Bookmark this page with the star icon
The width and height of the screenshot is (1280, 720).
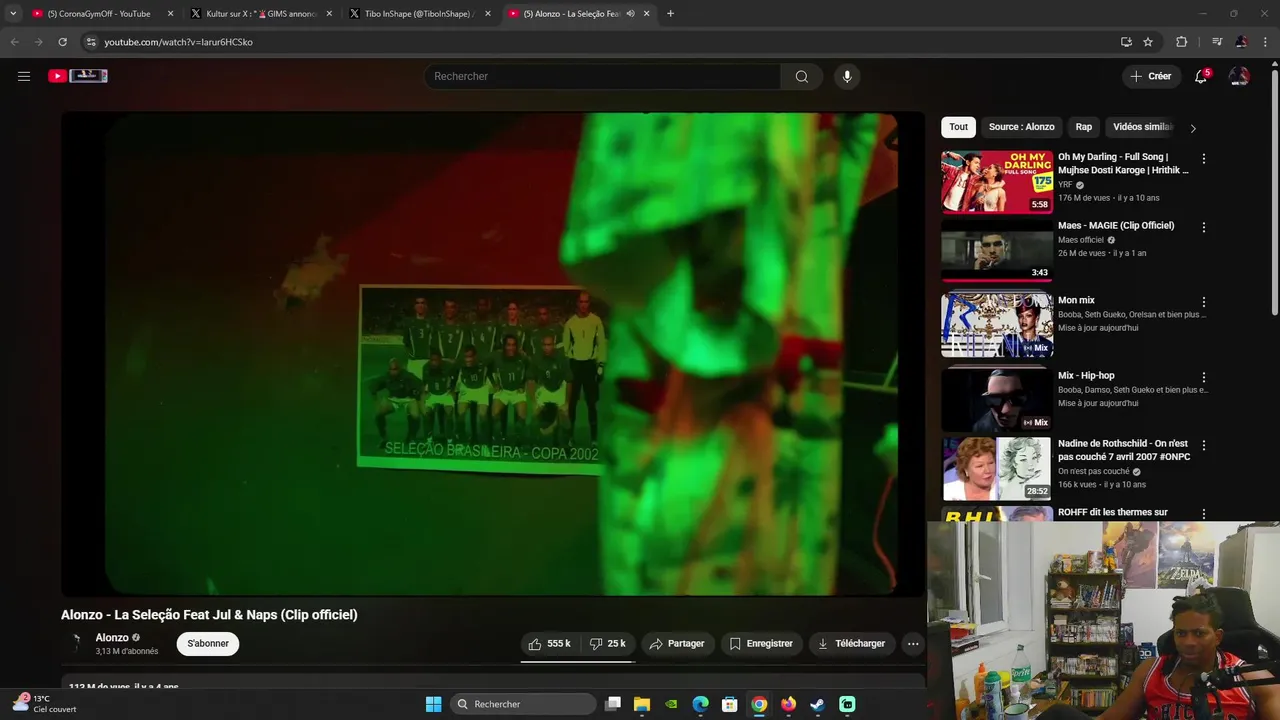1148,42
